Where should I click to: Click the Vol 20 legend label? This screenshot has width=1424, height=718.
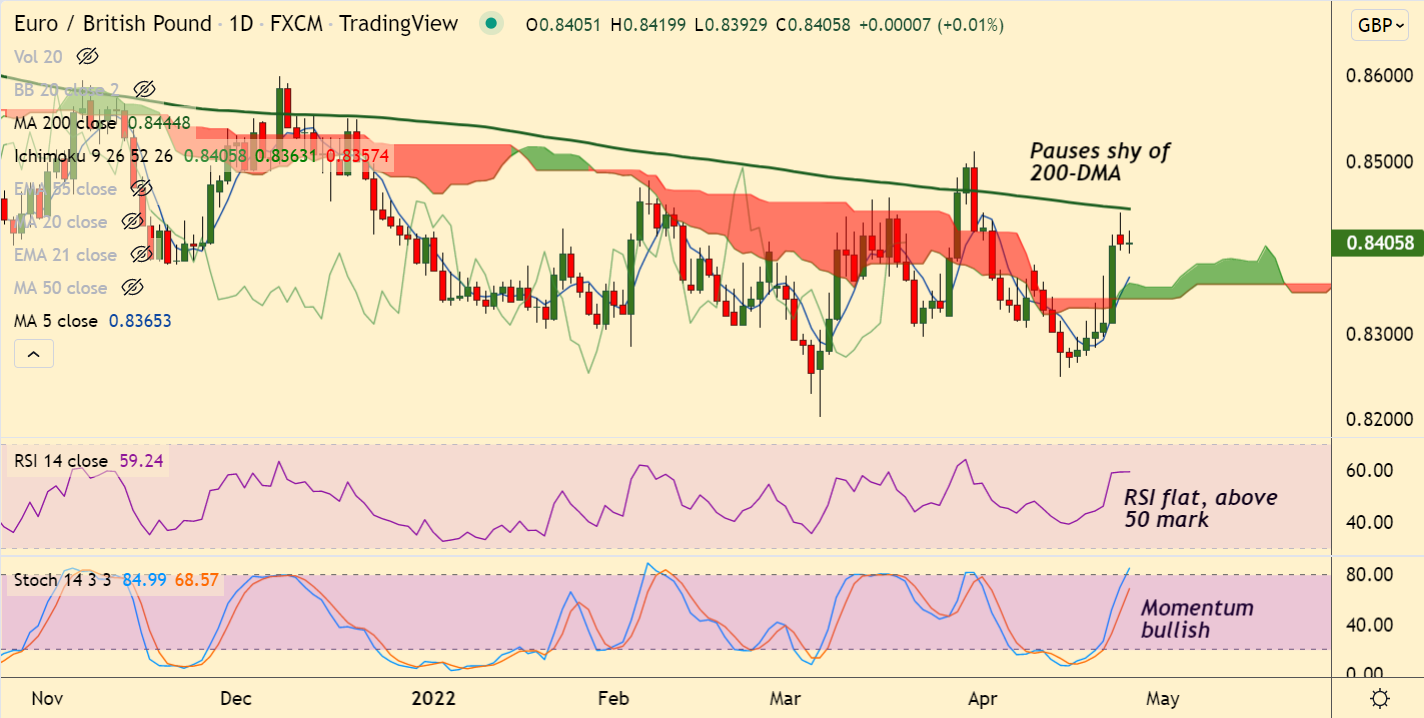pyautogui.click(x=38, y=56)
